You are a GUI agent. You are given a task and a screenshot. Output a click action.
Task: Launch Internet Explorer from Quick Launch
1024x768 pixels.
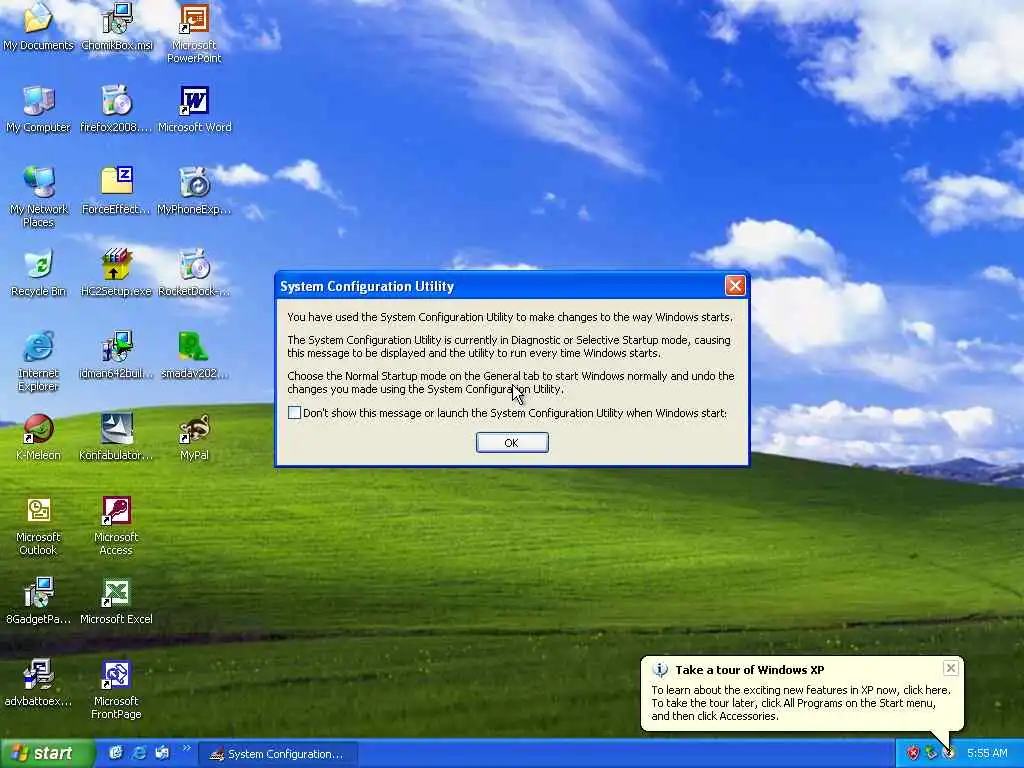139,753
